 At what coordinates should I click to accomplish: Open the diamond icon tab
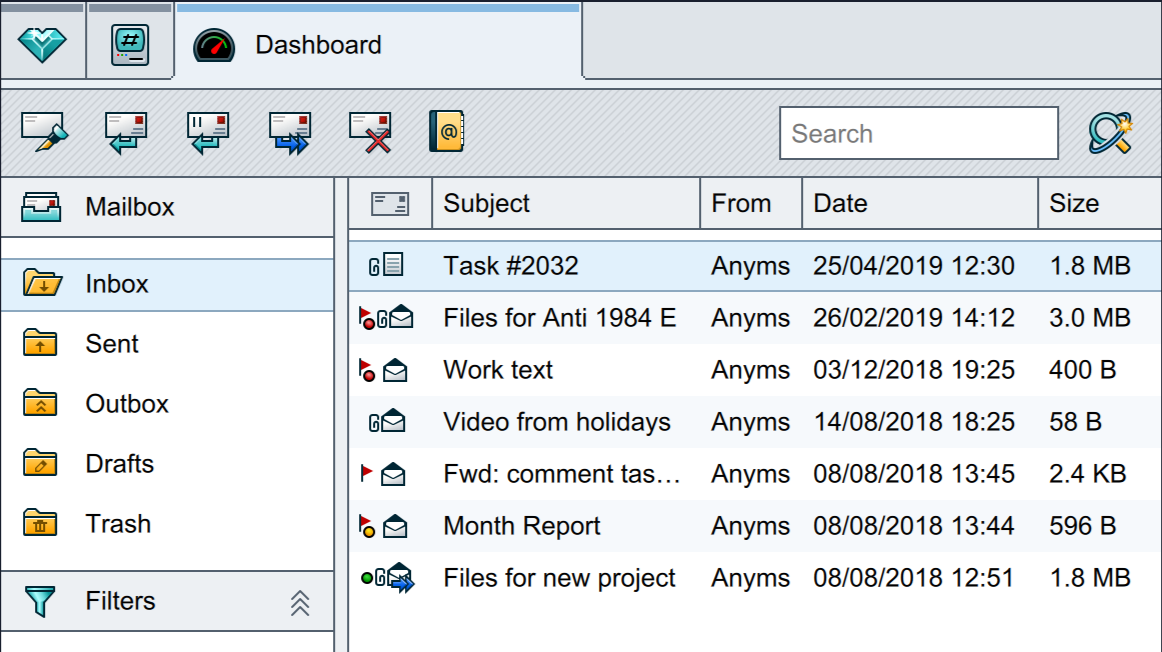click(x=42, y=45)
